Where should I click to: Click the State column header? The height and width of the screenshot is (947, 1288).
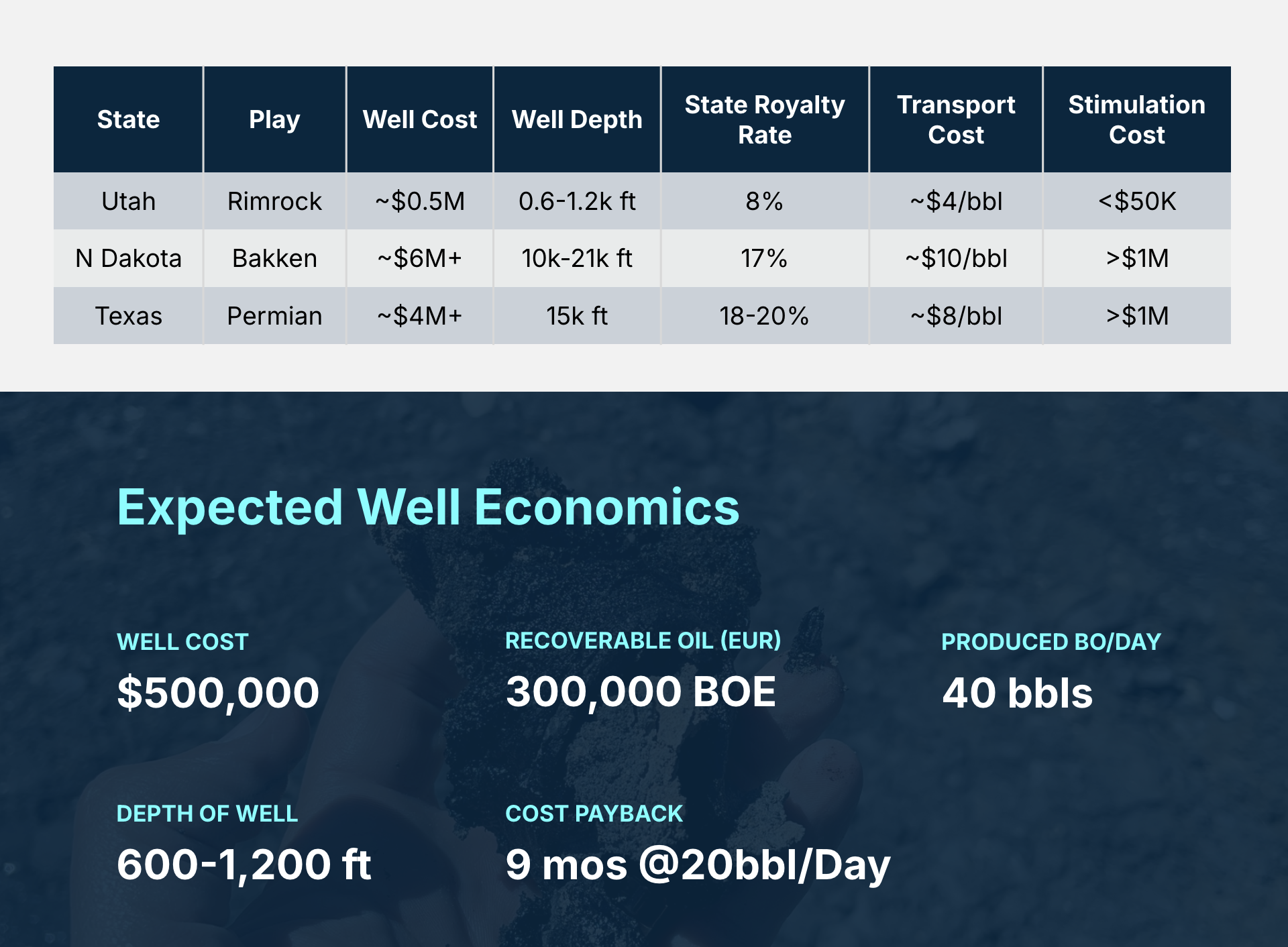(x=128, y=119)
